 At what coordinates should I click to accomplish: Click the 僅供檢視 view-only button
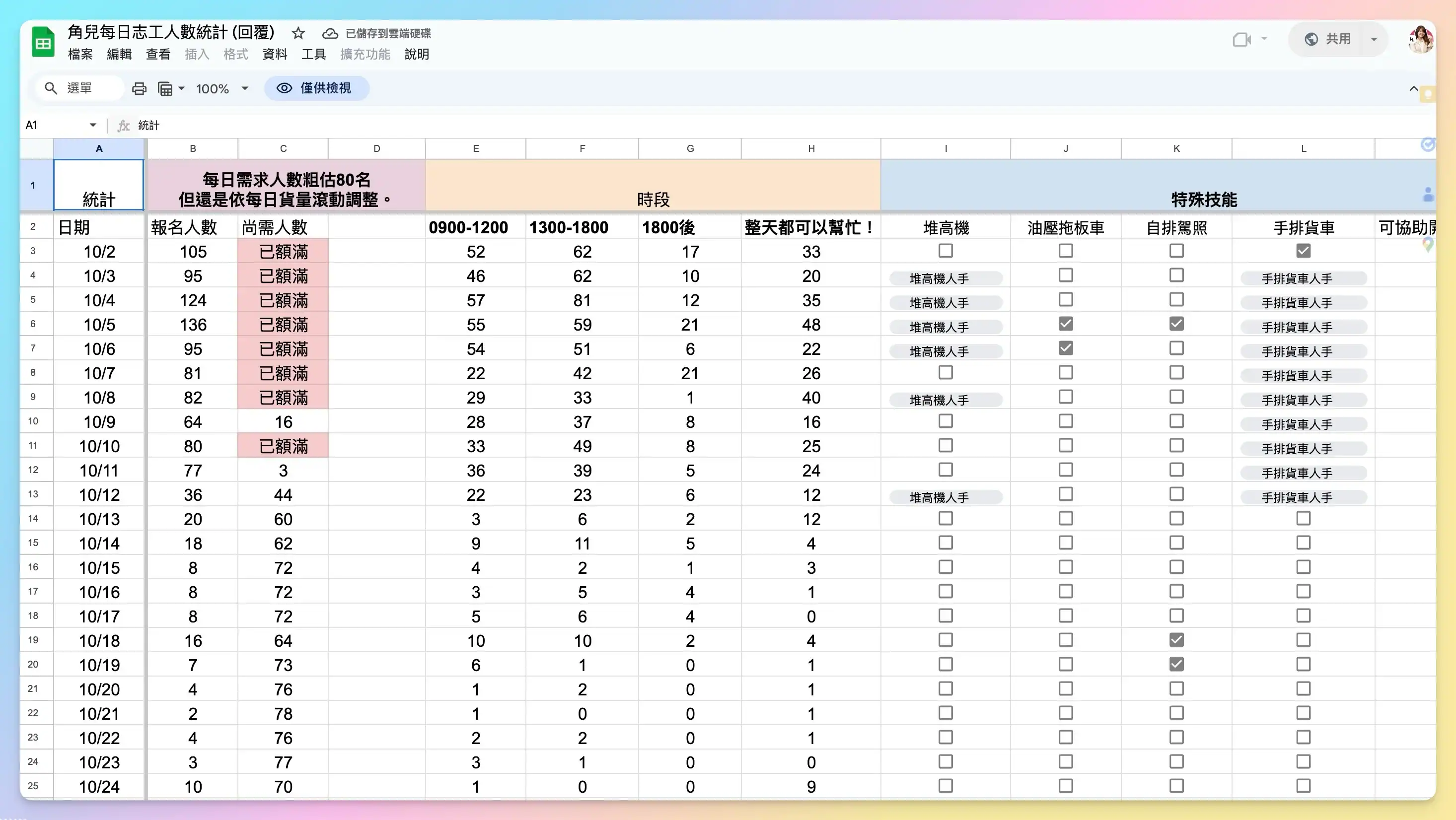coord(316,89)
